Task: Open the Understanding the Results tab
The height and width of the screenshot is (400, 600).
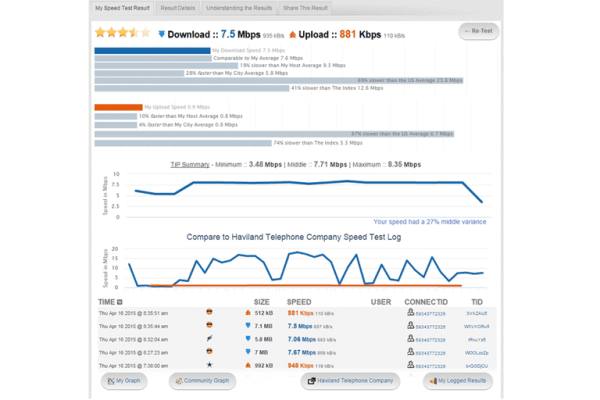Action: 237,7
